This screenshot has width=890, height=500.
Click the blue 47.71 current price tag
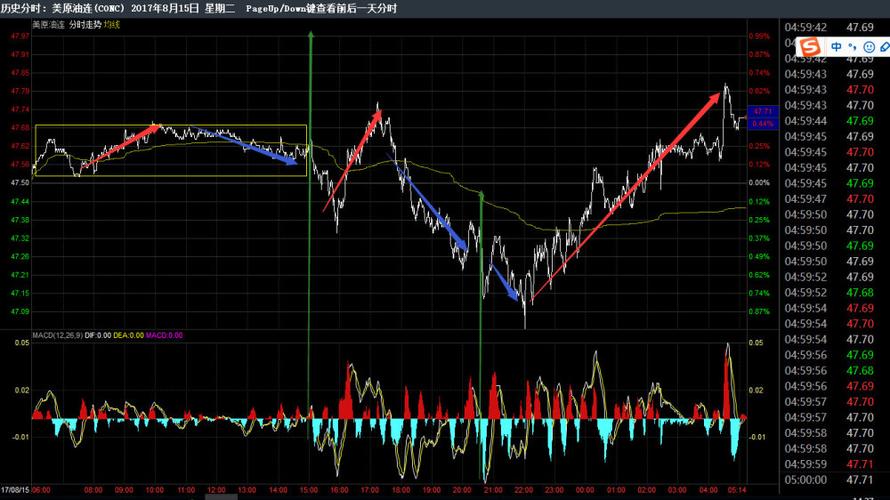[762, 111]
